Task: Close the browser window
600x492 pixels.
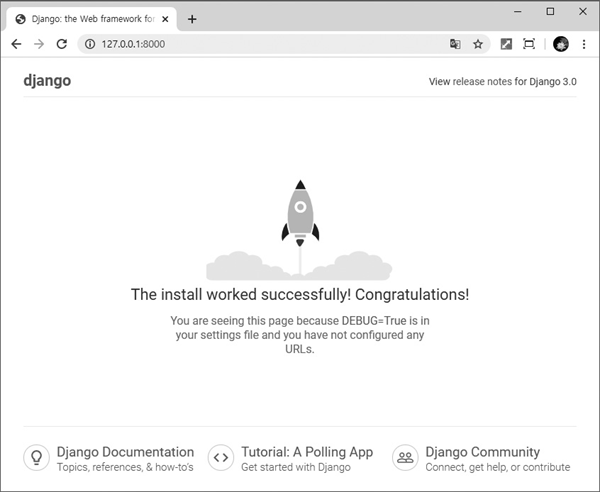Action: click(x=583, y=11)
